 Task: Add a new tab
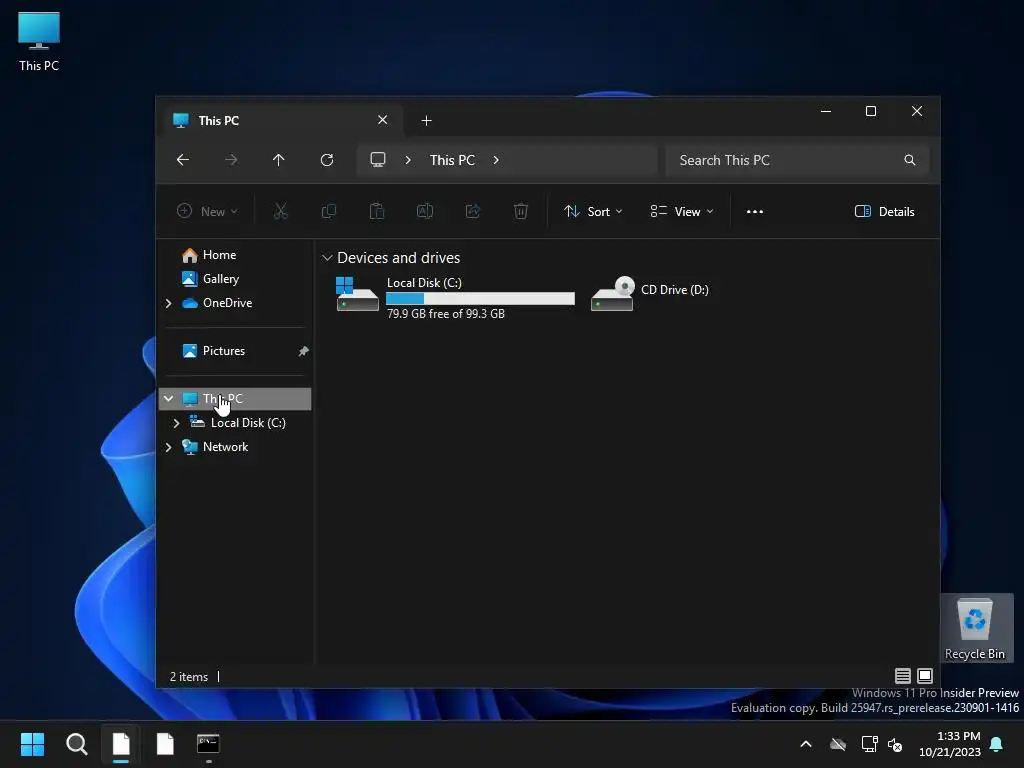click(x=426, y=121)
